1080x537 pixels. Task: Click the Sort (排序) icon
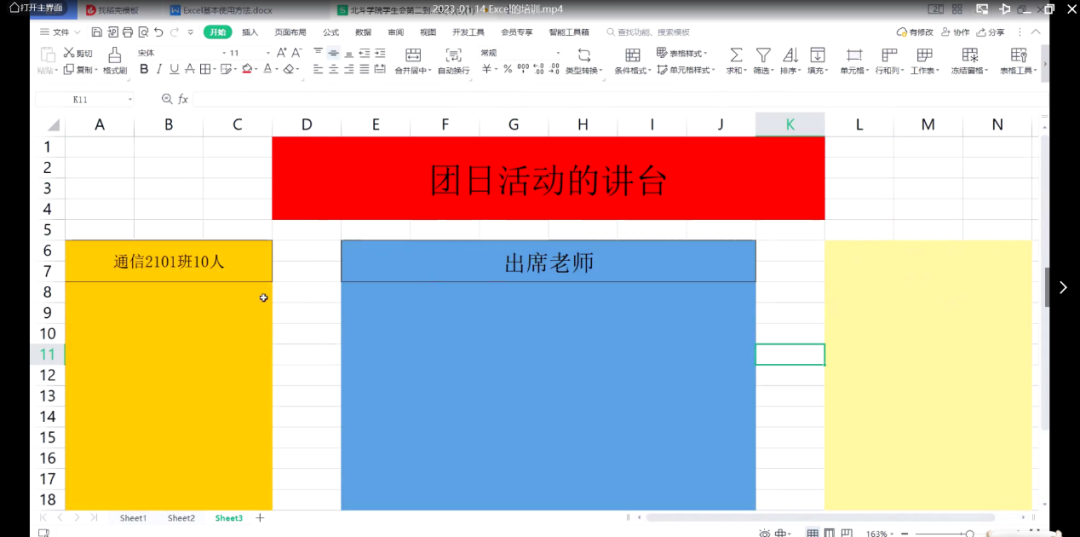789,55
